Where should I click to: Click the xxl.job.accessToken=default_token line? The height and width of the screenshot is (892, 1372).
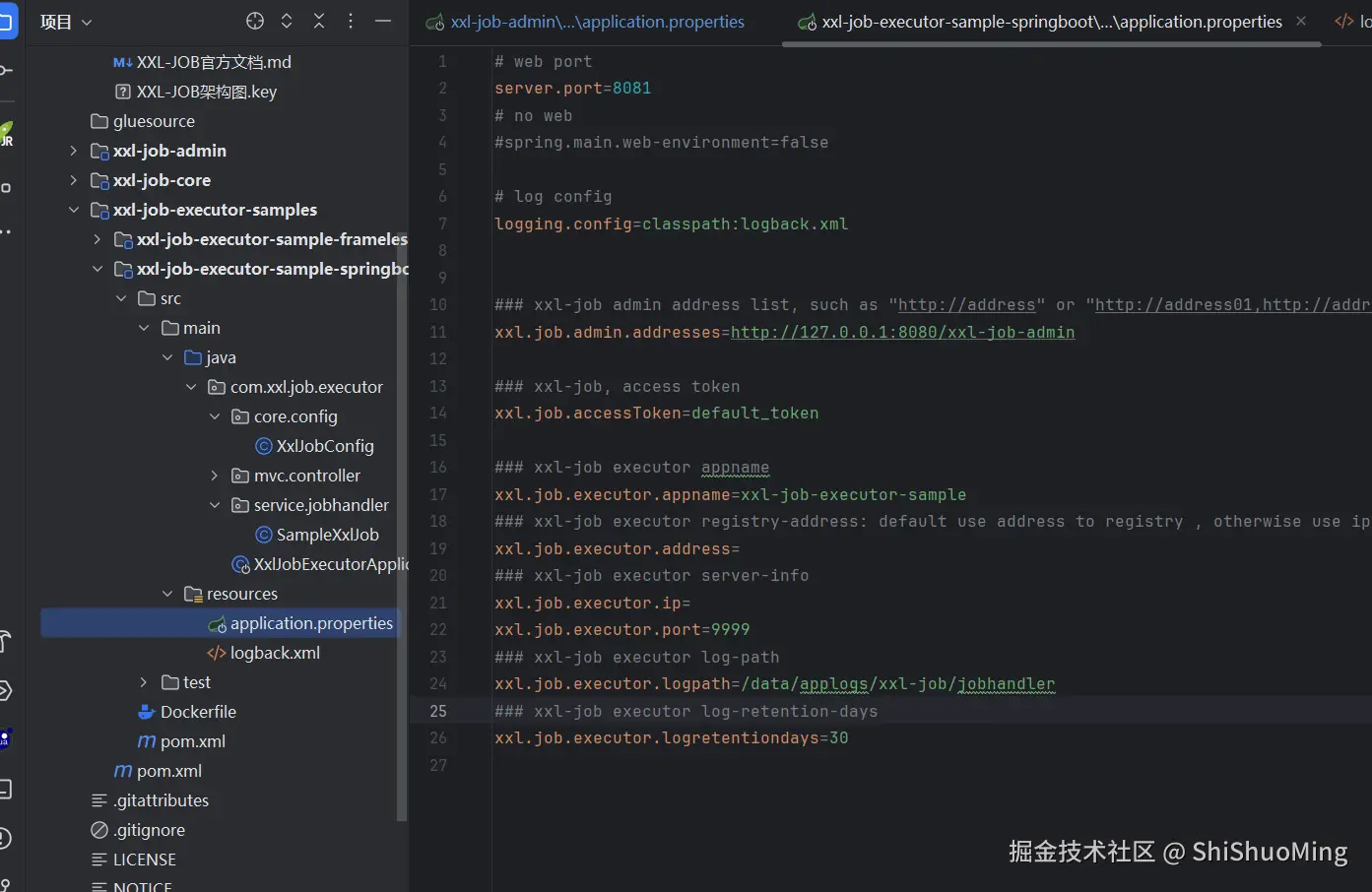(x=656, y=414)
